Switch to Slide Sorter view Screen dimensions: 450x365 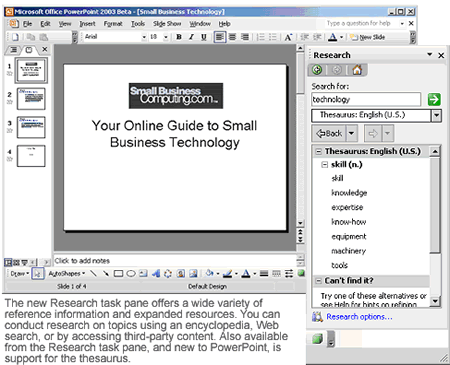(16, 262)
